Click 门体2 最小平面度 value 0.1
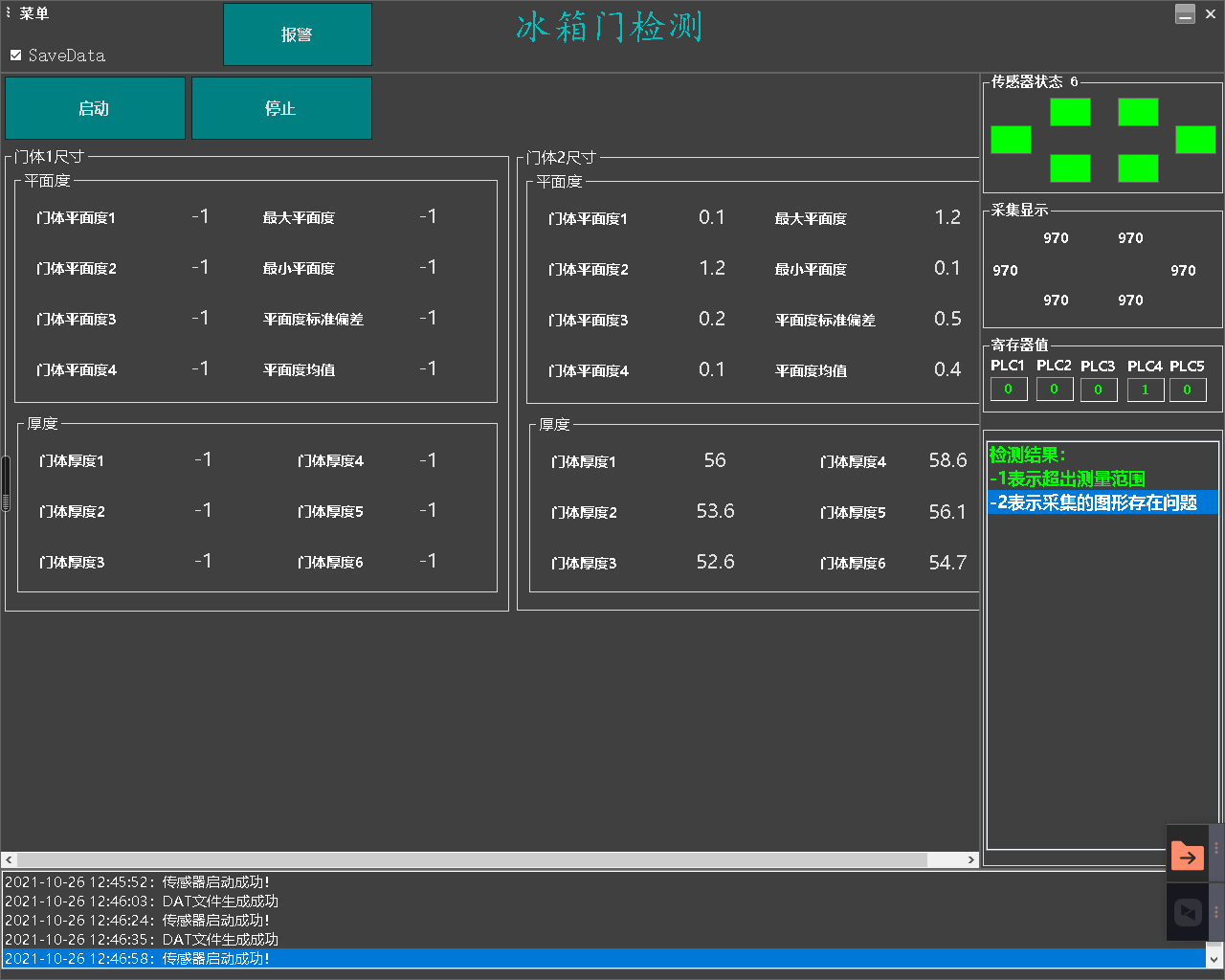This screenshot has height=980, width=1225. click(x=947, y=268)
